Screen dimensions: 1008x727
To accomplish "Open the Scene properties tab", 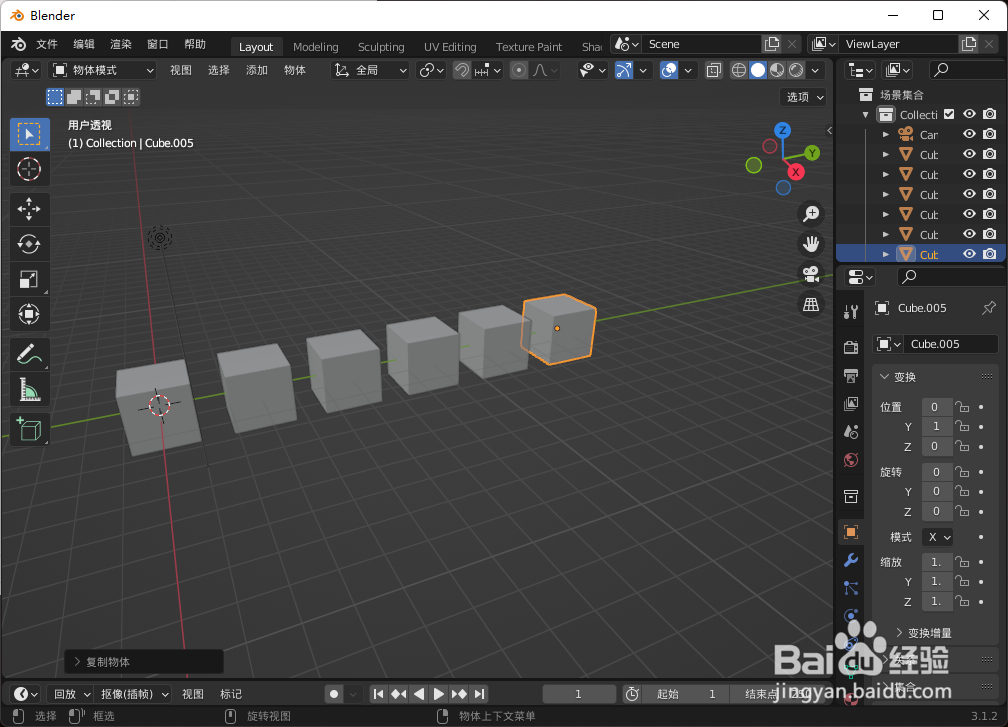I will 851,432.
